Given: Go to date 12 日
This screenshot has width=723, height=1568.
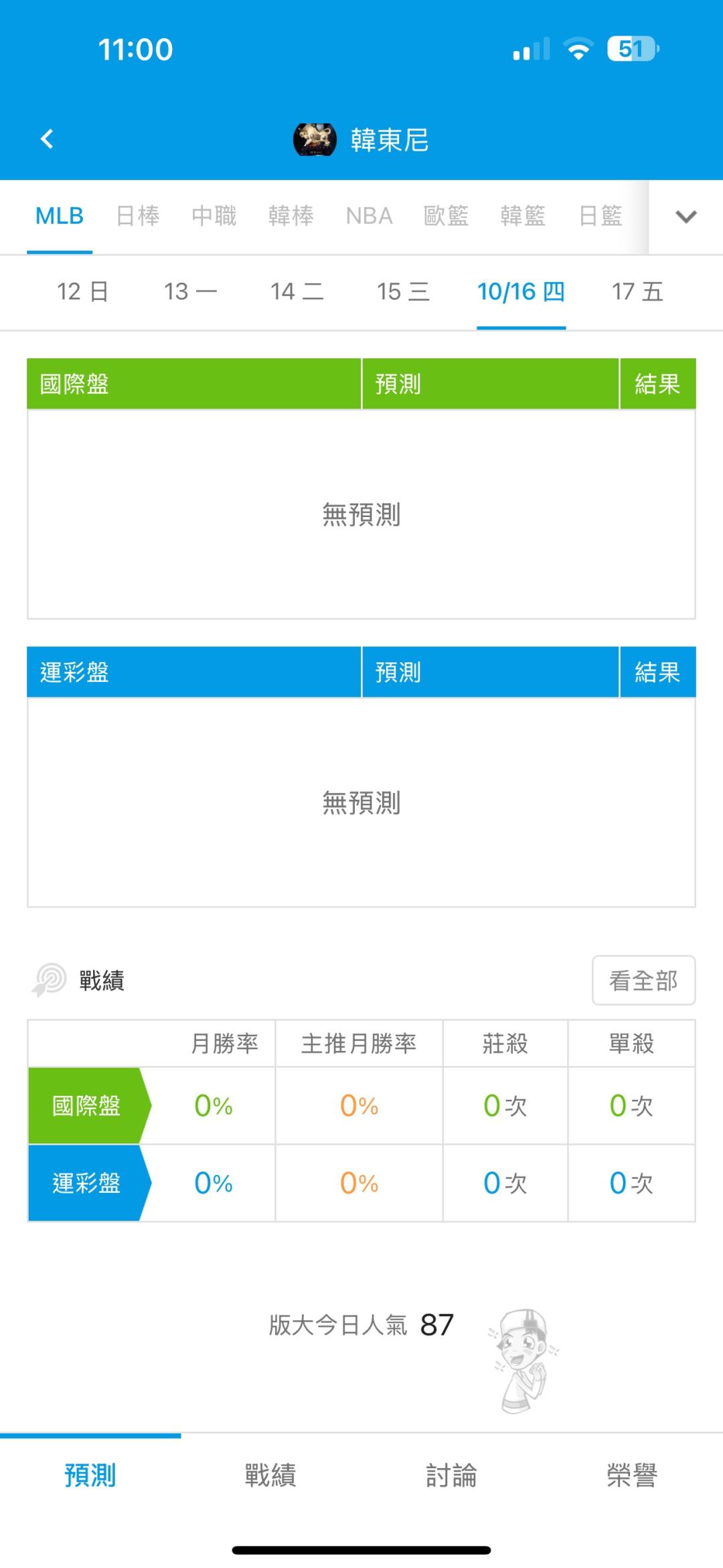Looking at the screenshot, I should 82,292.
